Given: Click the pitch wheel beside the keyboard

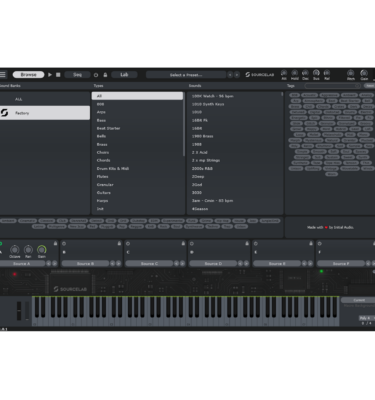Looking at the screenshot, I should pos(19,311).
